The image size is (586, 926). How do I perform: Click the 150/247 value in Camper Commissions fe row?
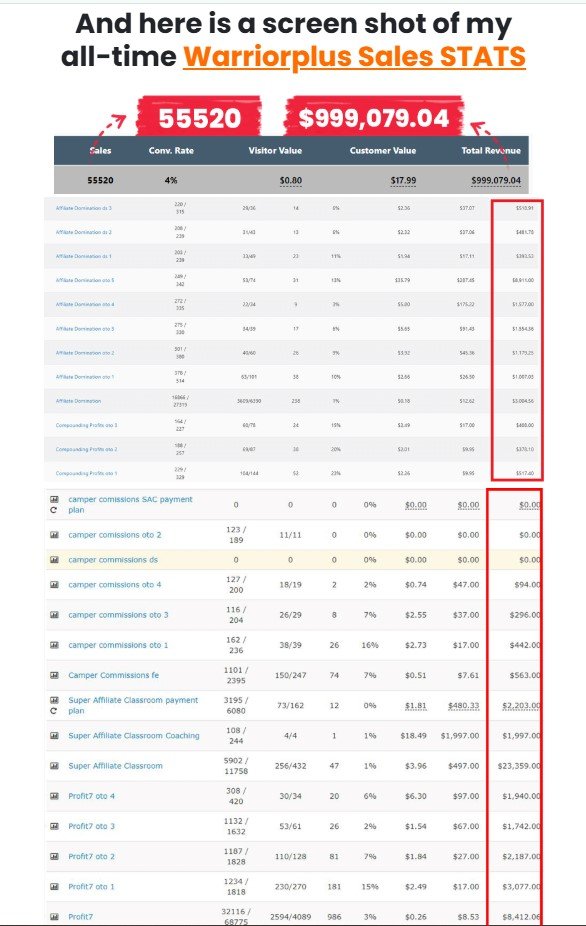coord(291,675)
